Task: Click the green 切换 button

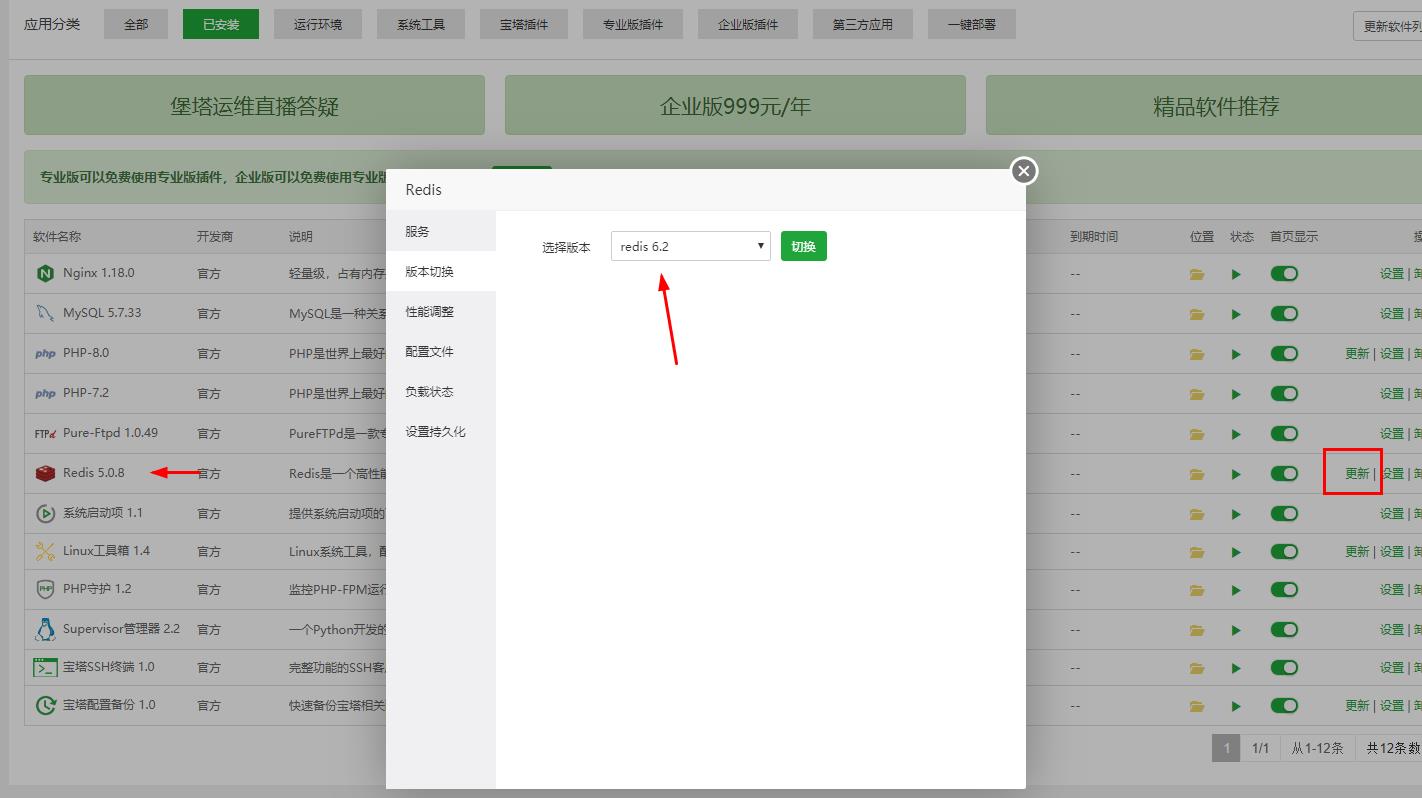Action: [x=803, y=245]
